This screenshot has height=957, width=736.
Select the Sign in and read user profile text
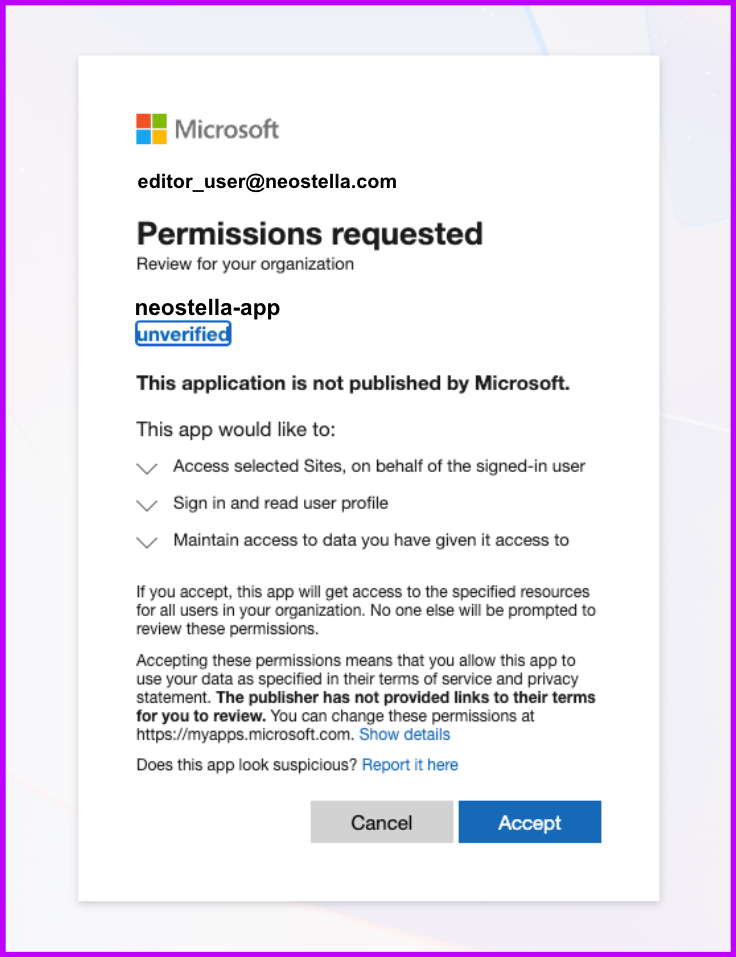pyautogui.click(x=281, y=503)
